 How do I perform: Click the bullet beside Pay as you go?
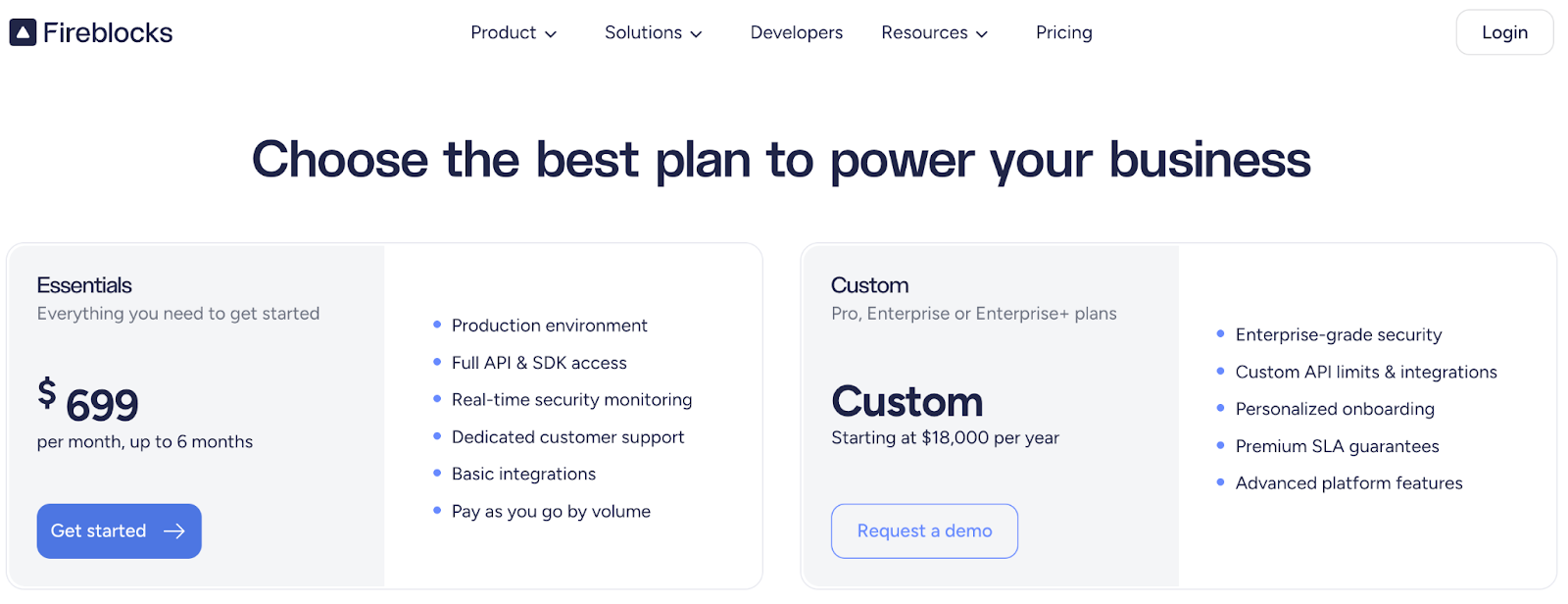coord(437,511)
